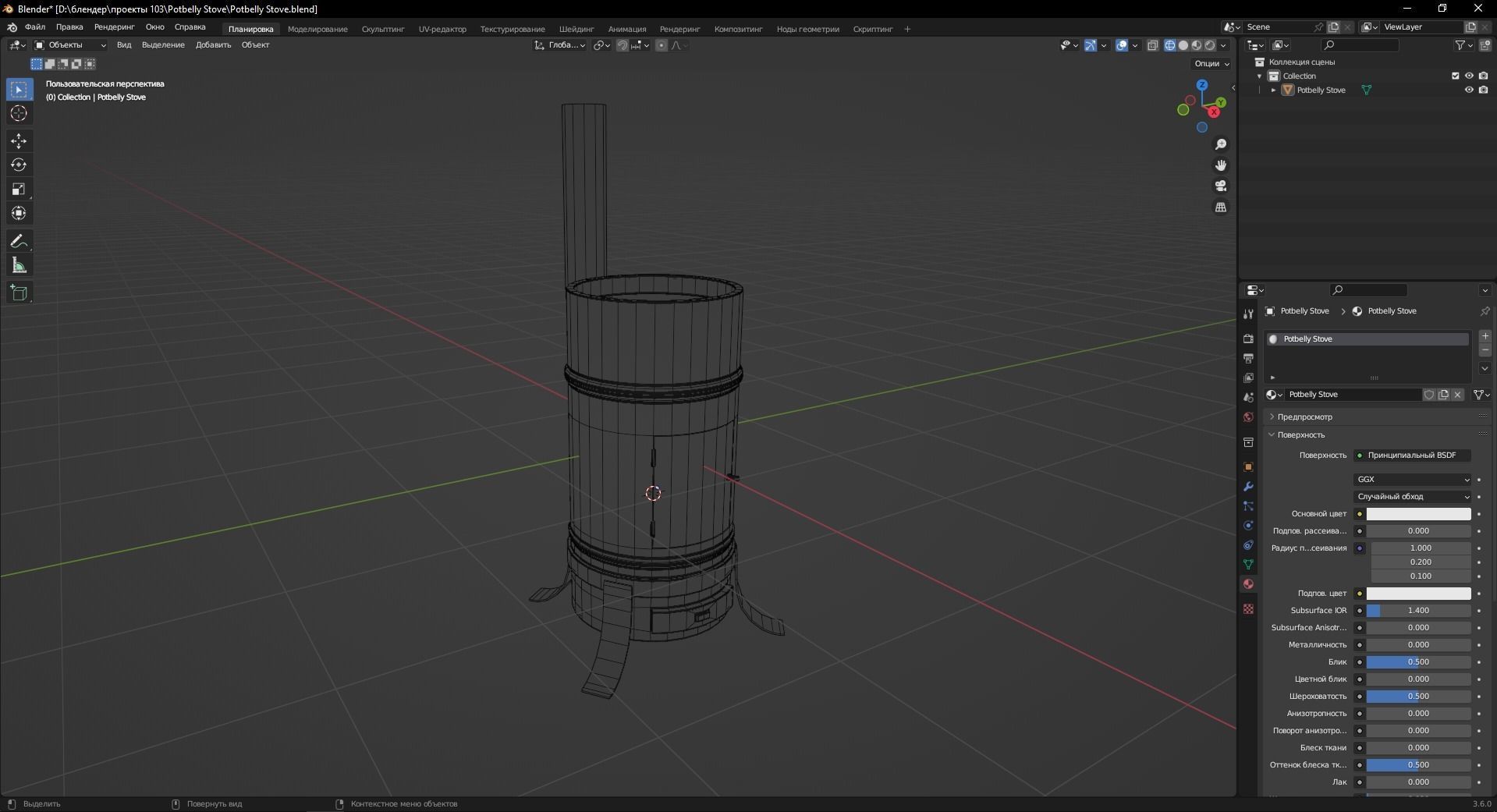Open the Physics properties tab
This screenshot has height=812, width=1497.
click(x=1248, y=525)
